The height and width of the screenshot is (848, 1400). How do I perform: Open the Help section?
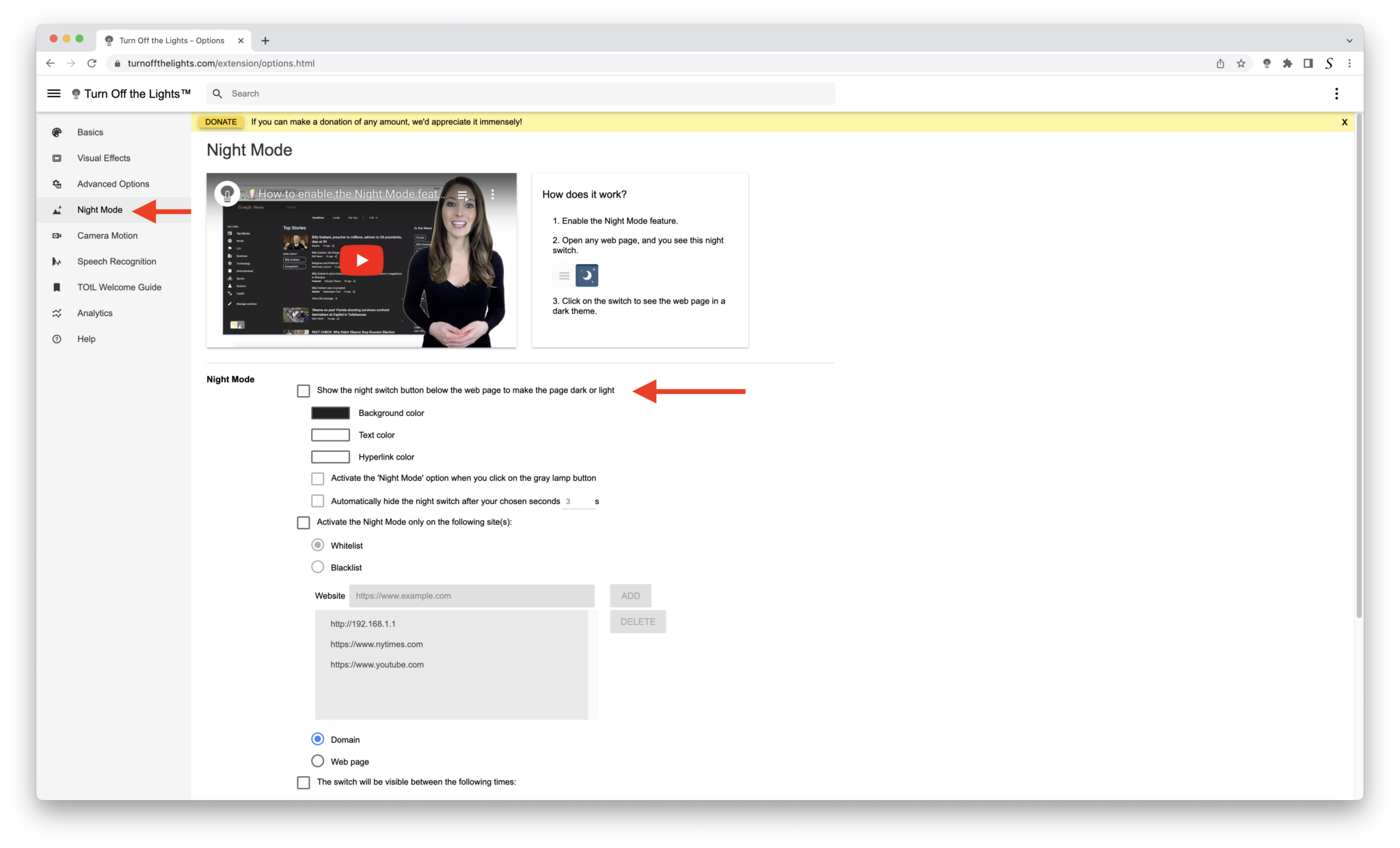coord(86,339)
